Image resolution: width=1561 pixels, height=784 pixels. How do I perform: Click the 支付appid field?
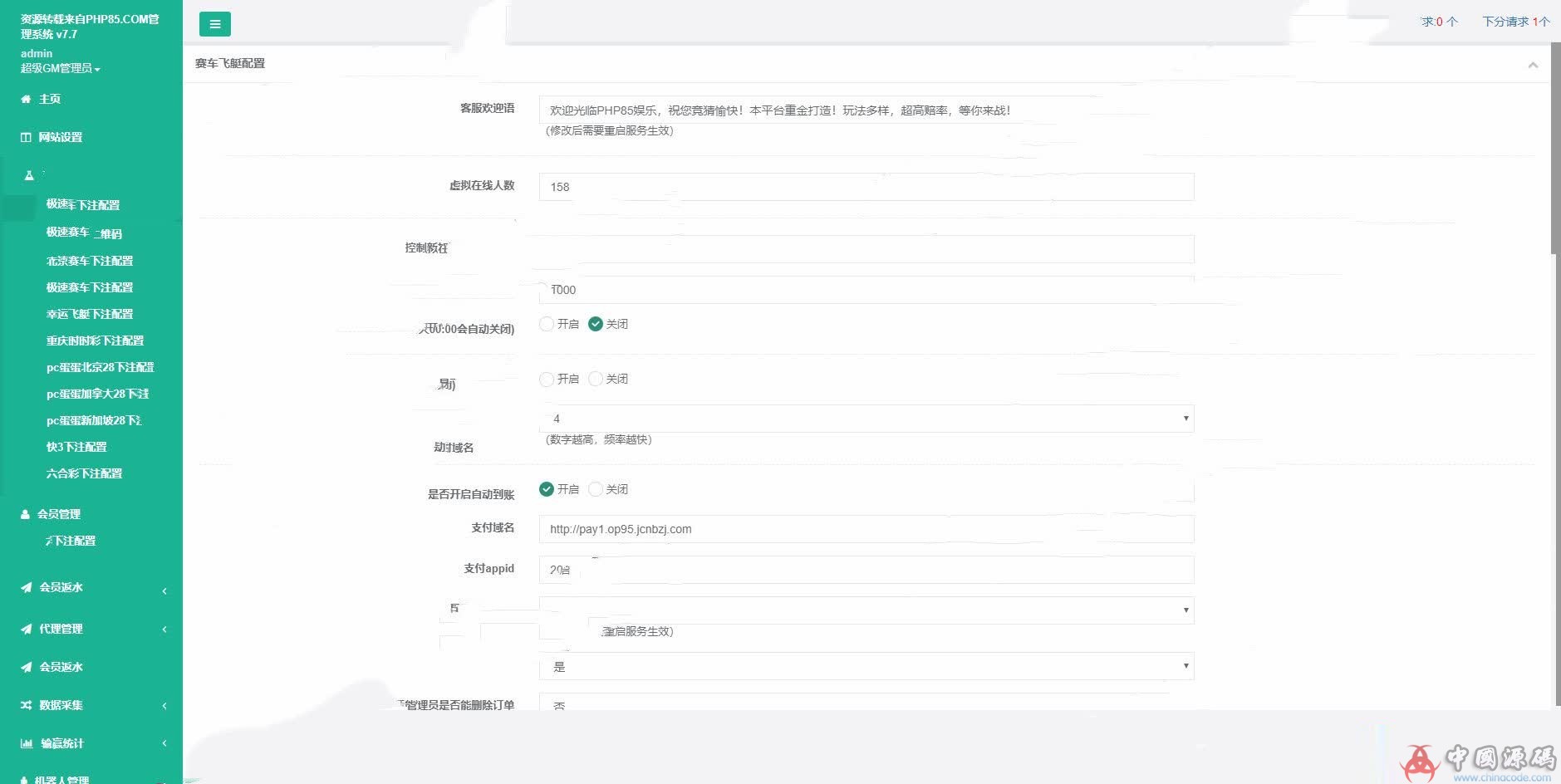pos(866,570)
